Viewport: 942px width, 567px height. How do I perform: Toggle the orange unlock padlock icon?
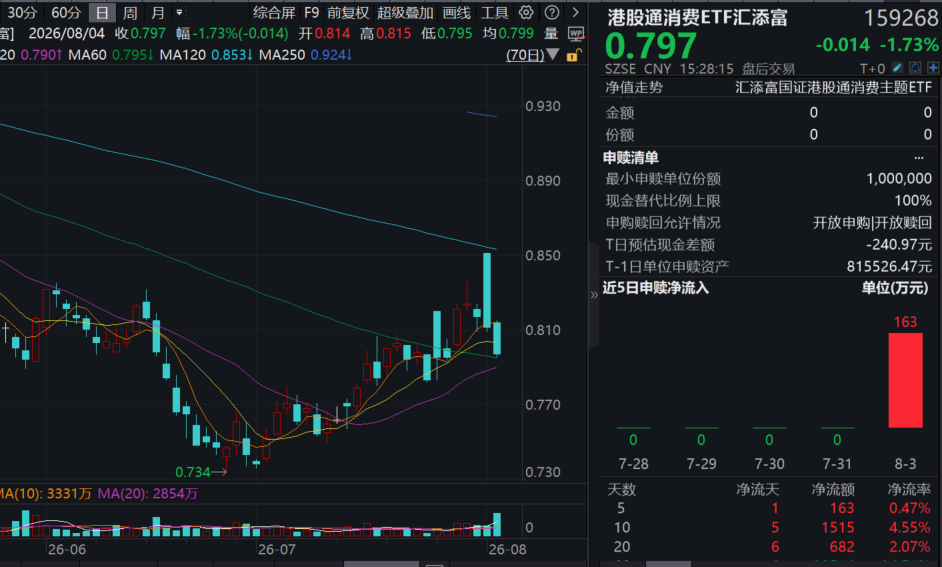tap(573, 55)
